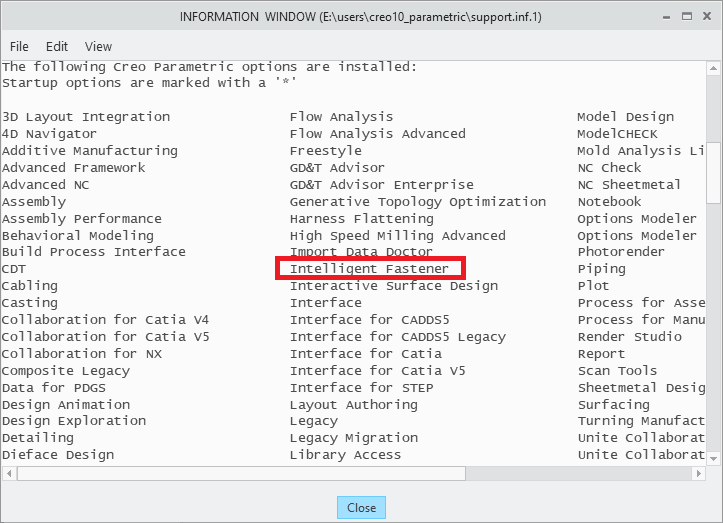Click the vertical scrollbar up arrow
This screenshot has width=723, height=523.
(x=714, y=68)
